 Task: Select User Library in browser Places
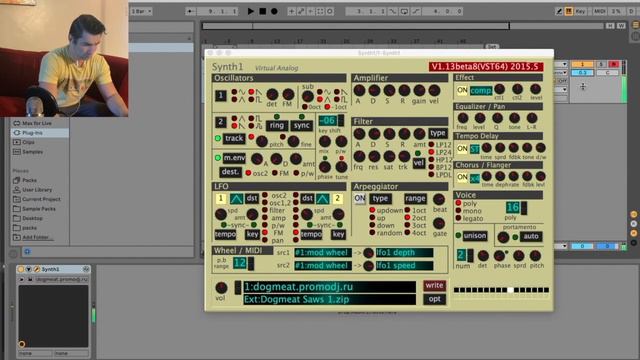pos(37,189)
